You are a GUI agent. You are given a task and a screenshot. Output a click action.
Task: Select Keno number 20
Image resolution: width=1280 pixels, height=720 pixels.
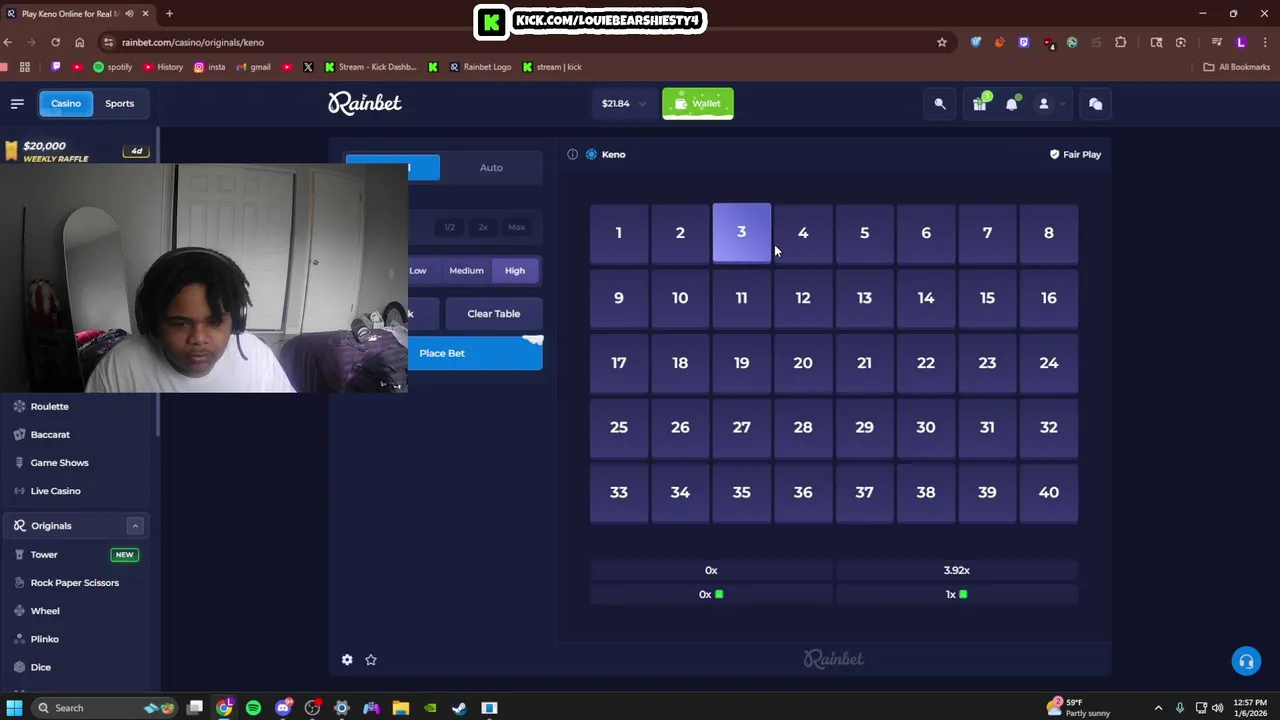point(803,362)
